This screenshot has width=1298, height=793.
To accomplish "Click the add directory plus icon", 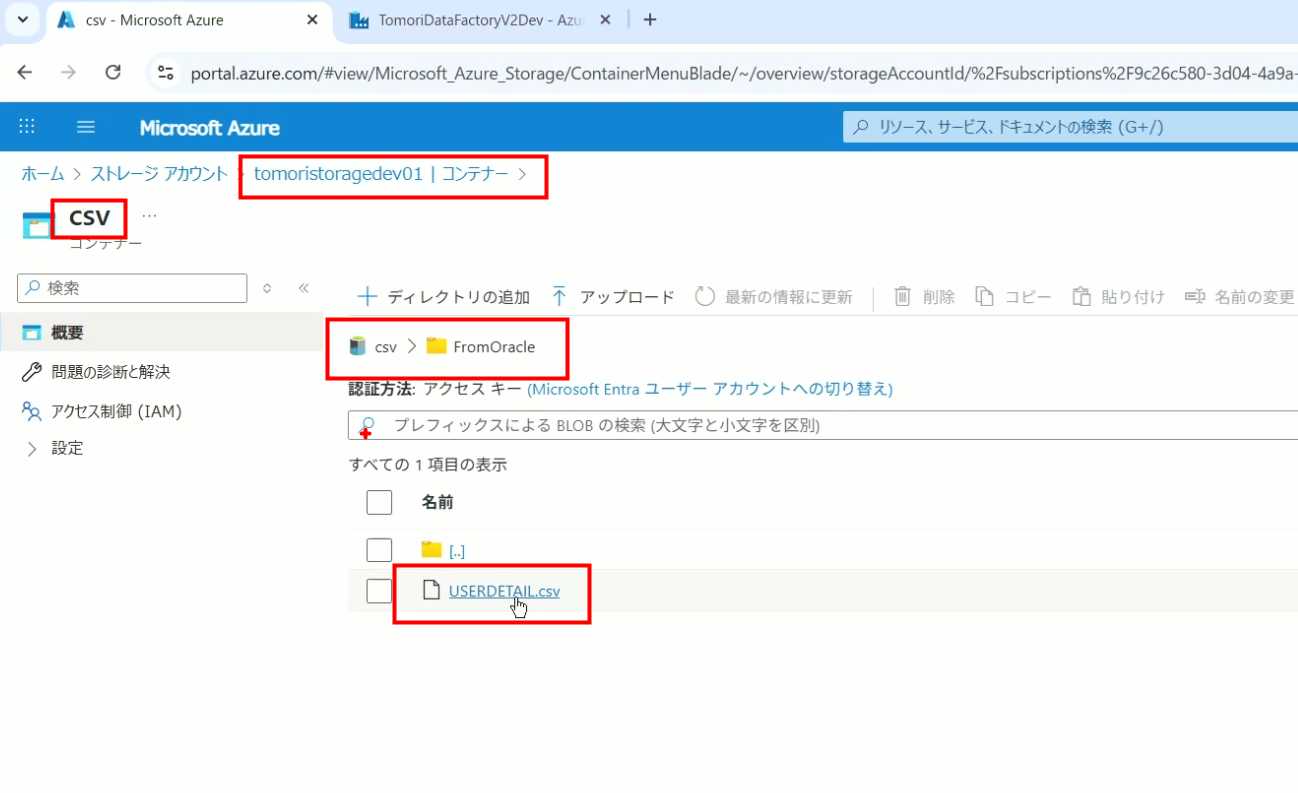I will click(x=368, y=296).
